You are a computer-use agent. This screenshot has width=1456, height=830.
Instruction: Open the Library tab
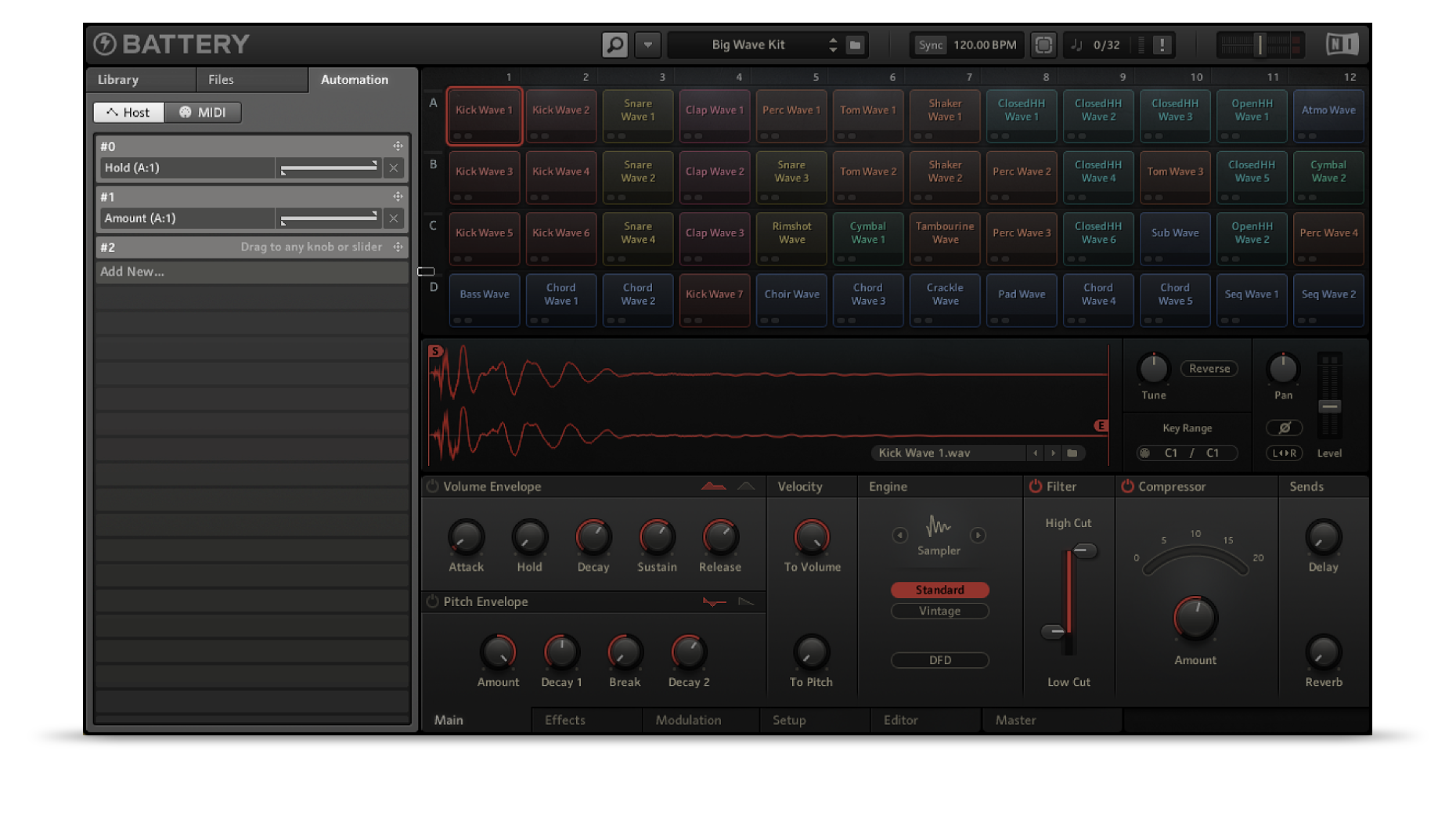click(x=118, y=79)
